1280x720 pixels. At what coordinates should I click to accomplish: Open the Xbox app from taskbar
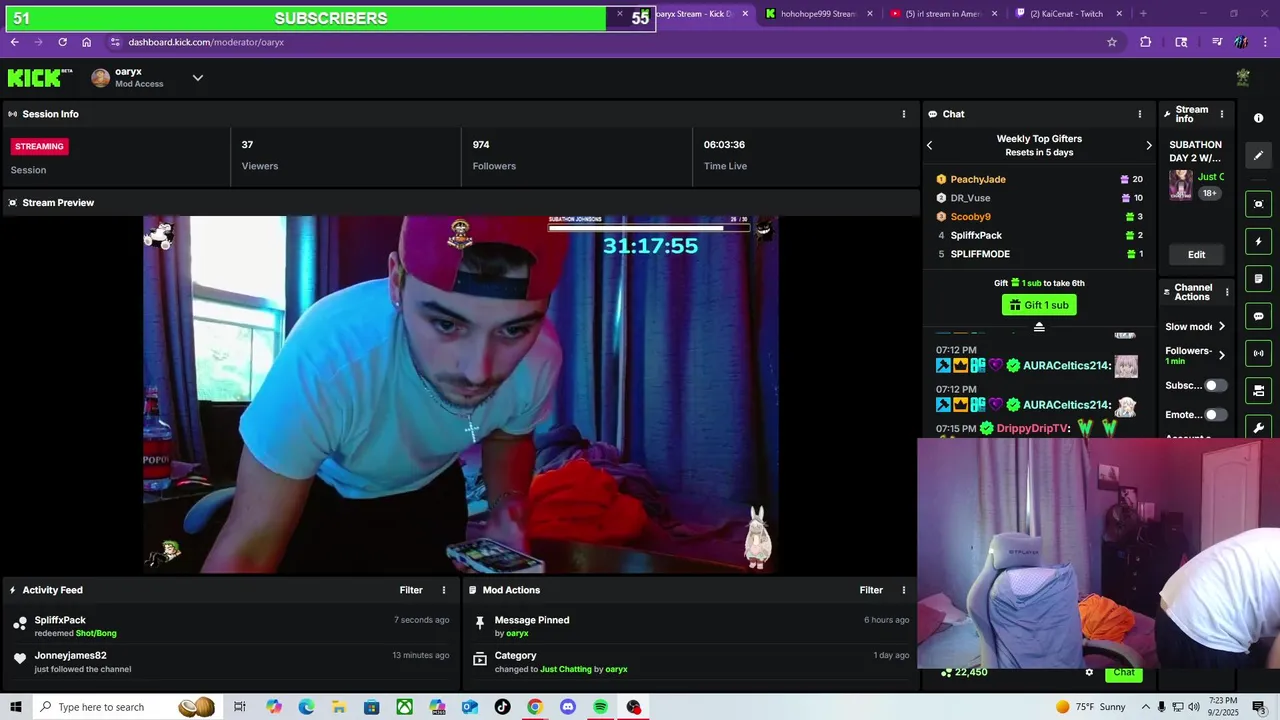tap(404, 707)
